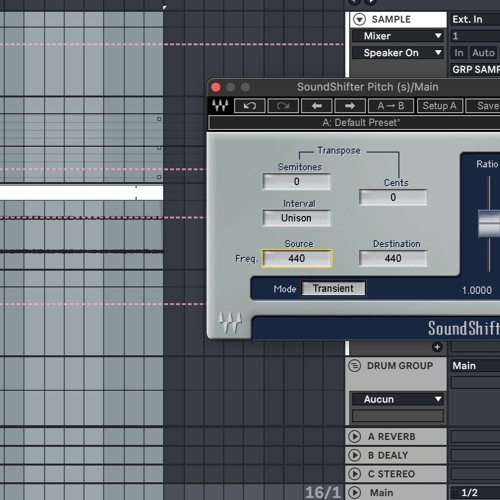Image resolution: width=500 pixels, height=500 pixels.
Task: Select the Main track name
Action: (381, 492)
